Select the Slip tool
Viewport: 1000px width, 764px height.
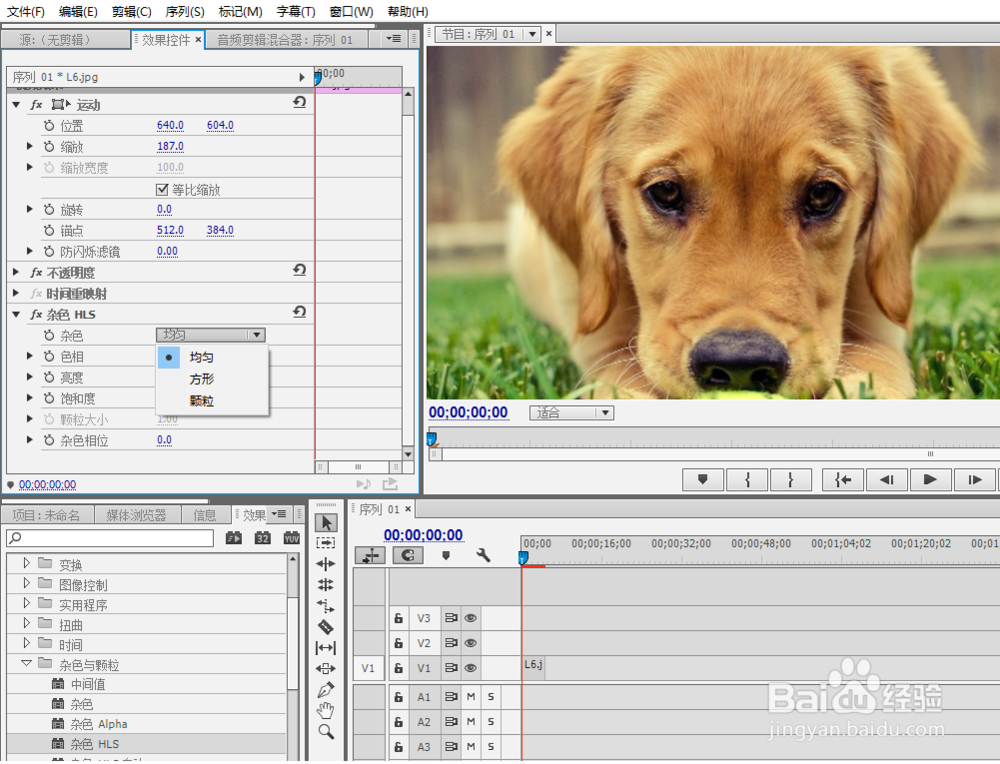[x=326, y=648]
